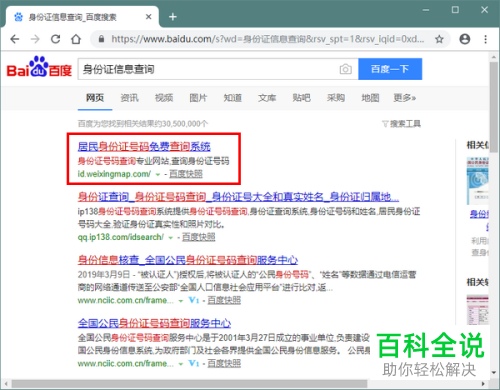Open the 贴吧 tab
The image size is (500, 390).
coord(301,98)
